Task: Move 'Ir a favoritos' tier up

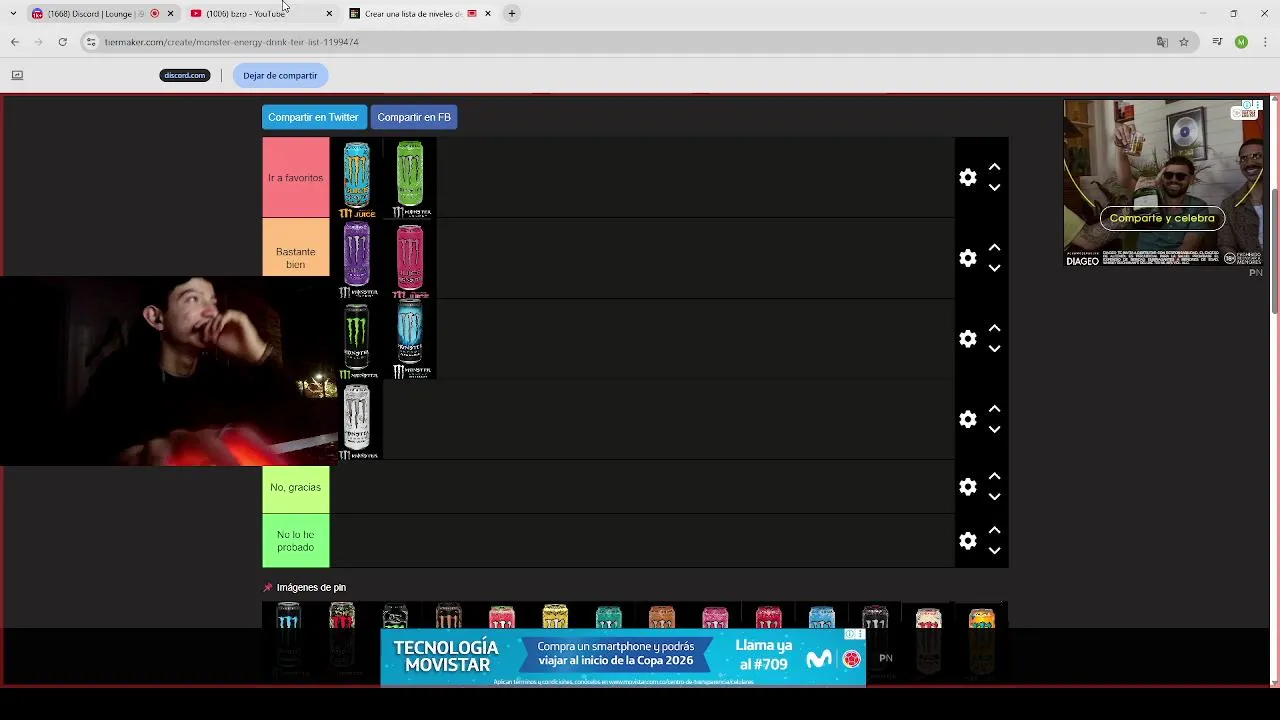Action: pos(994,167)
